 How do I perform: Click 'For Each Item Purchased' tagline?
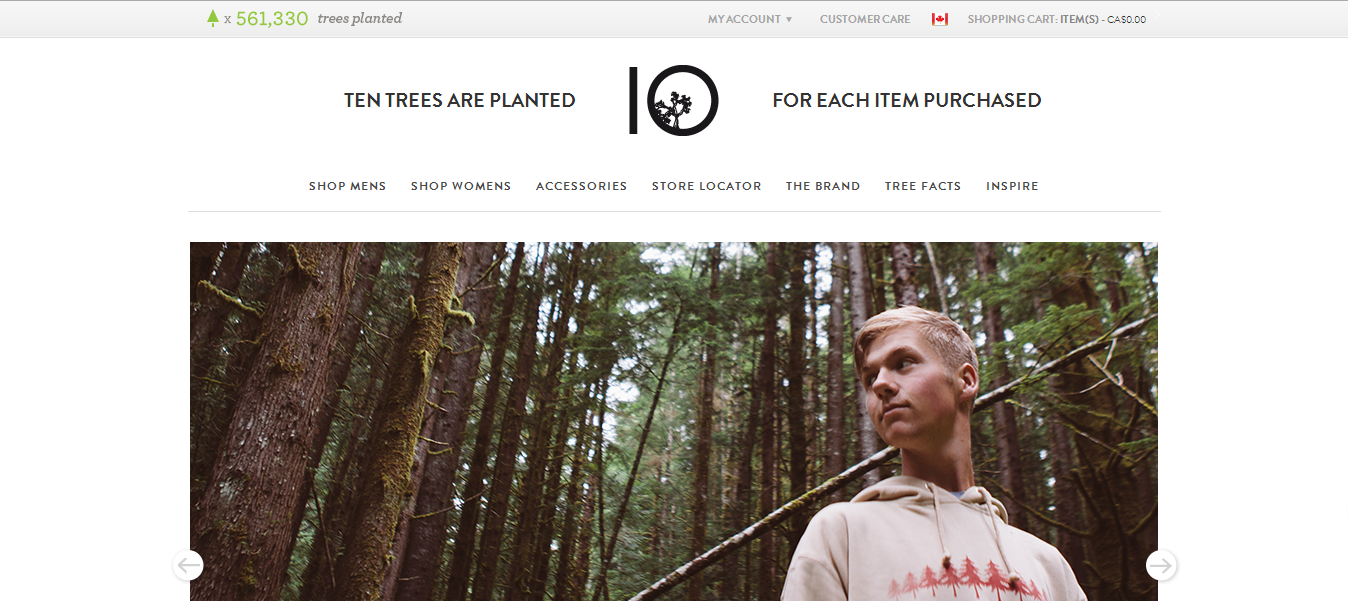[907, 100]
